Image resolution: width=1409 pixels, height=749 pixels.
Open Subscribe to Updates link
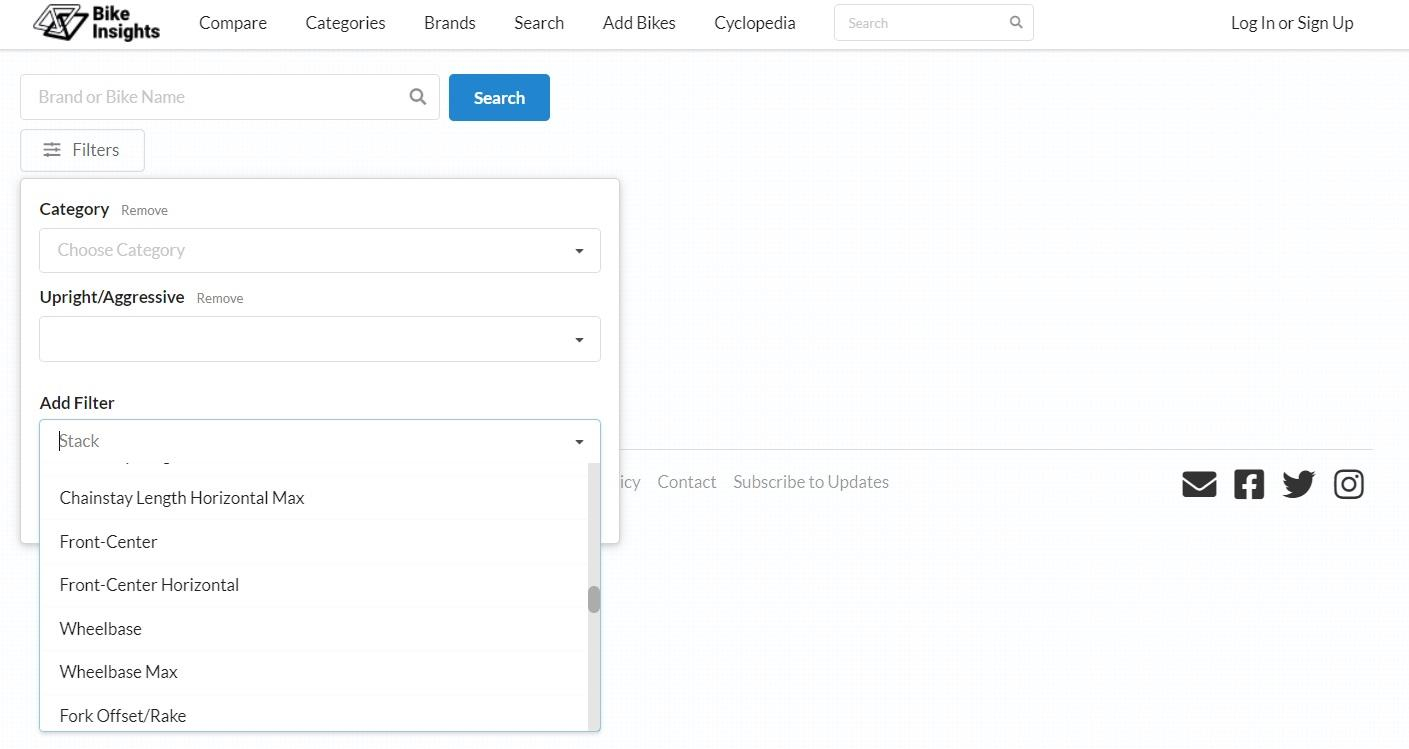pyautogui.click(x=811, y=482)
